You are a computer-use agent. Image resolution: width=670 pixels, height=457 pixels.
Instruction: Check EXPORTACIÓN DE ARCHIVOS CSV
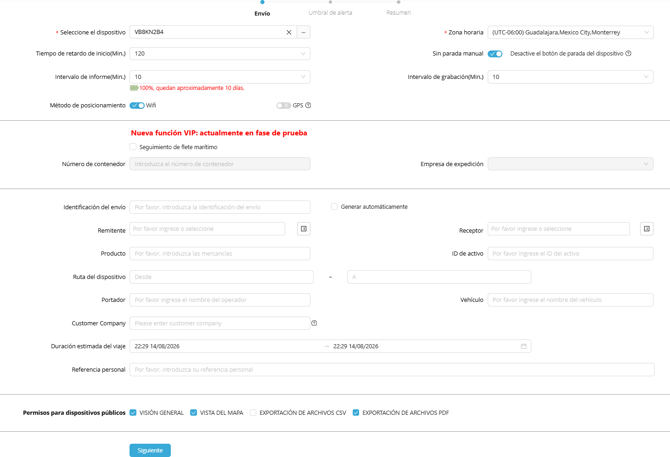(x=253, y=413)
